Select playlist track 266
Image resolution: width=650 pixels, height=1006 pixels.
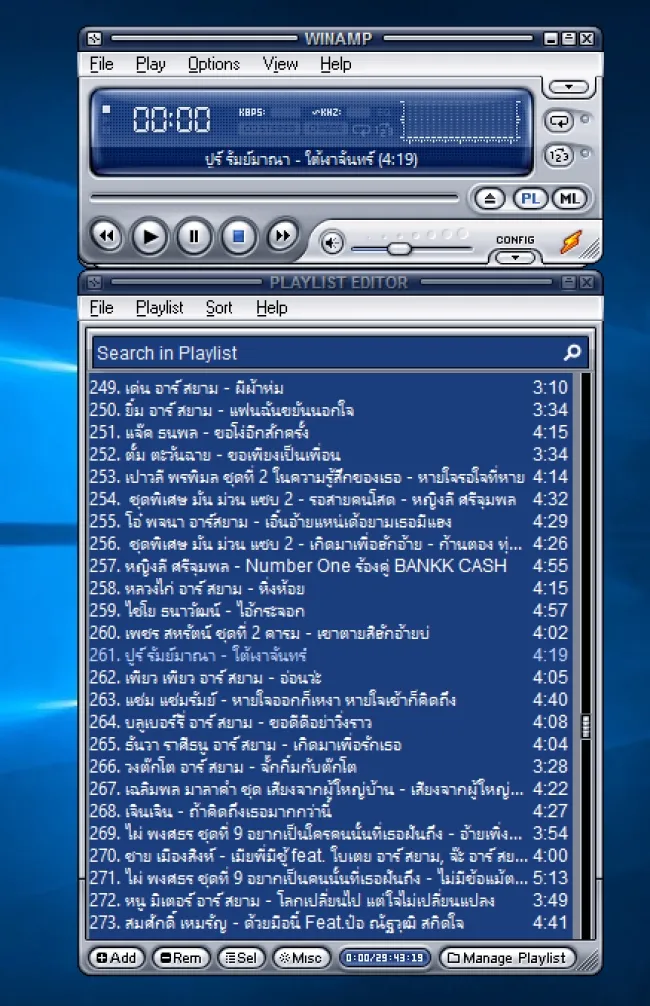click(x=329, y=766)
